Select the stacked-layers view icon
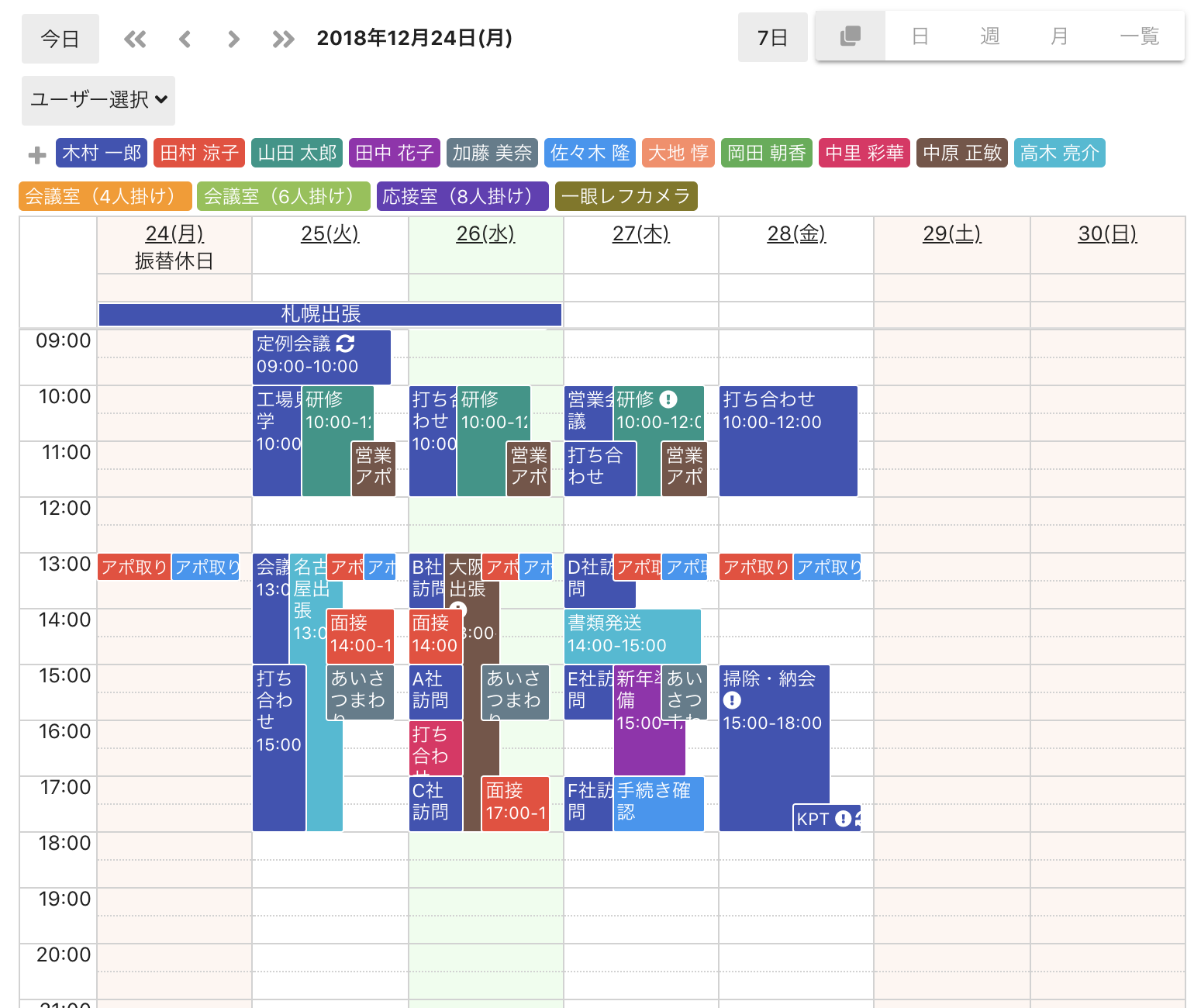1194x1008 pixels. click(x=851, y=36)
